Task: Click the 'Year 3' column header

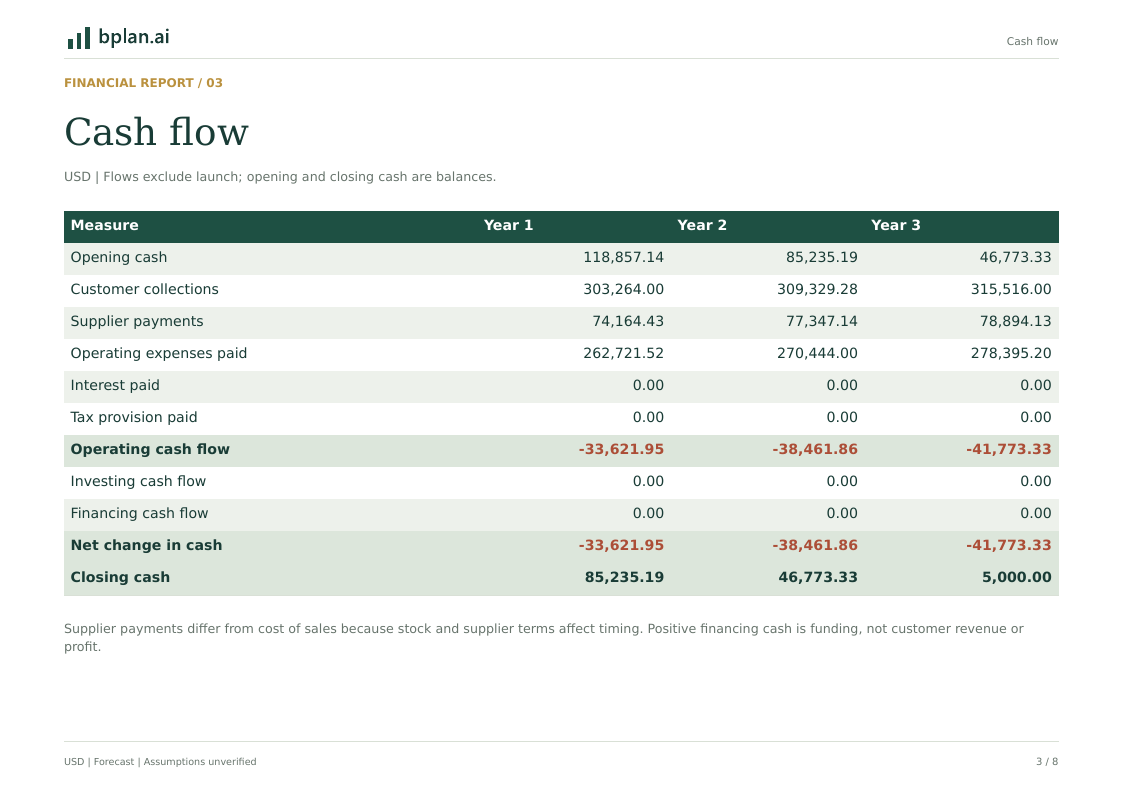Action: [x=895, y=226]
